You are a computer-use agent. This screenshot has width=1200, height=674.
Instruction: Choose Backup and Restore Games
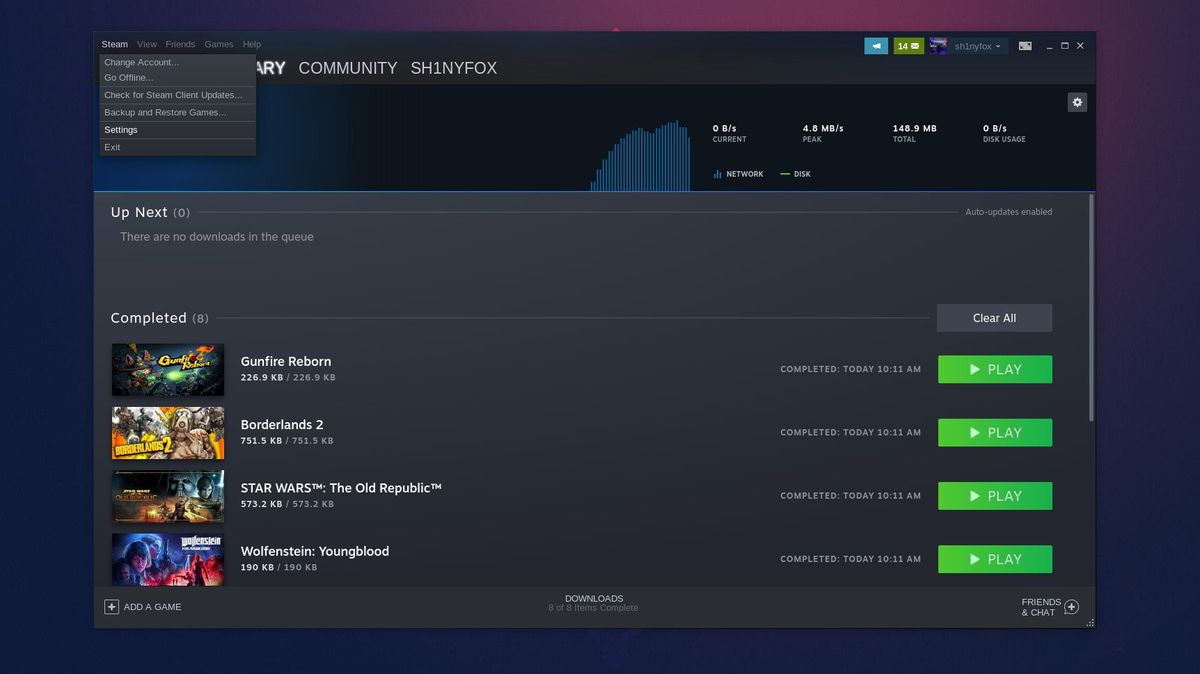pos(177,112)
